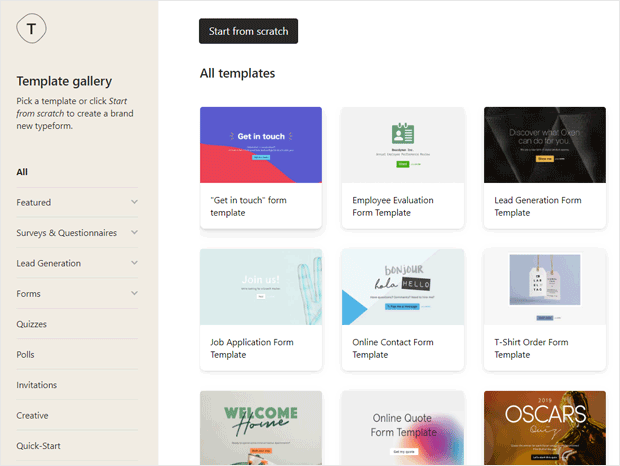Click the T-Shirt Order Form Template title
Image resolution: width=620 pixels, height=466 pixels.
pos(531,348)
